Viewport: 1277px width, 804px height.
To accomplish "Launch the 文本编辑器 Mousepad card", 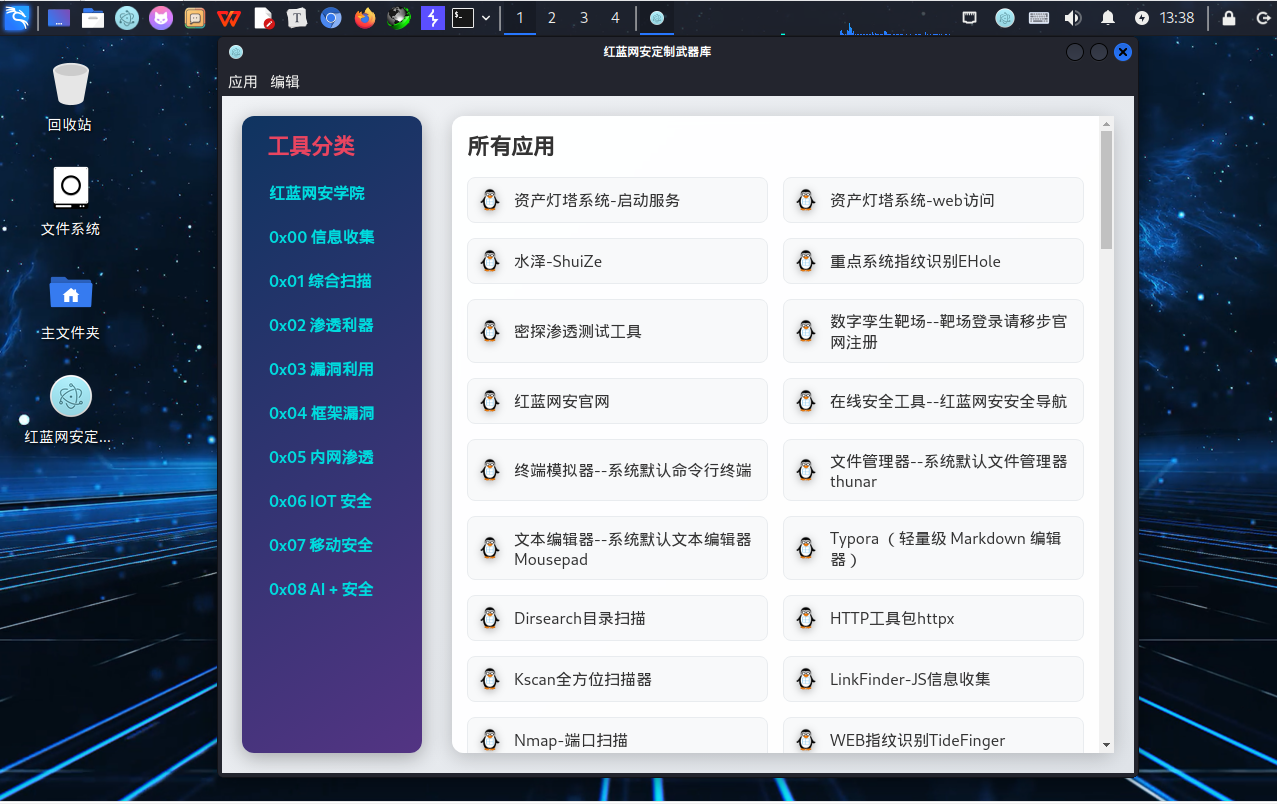I will point(617,548).
